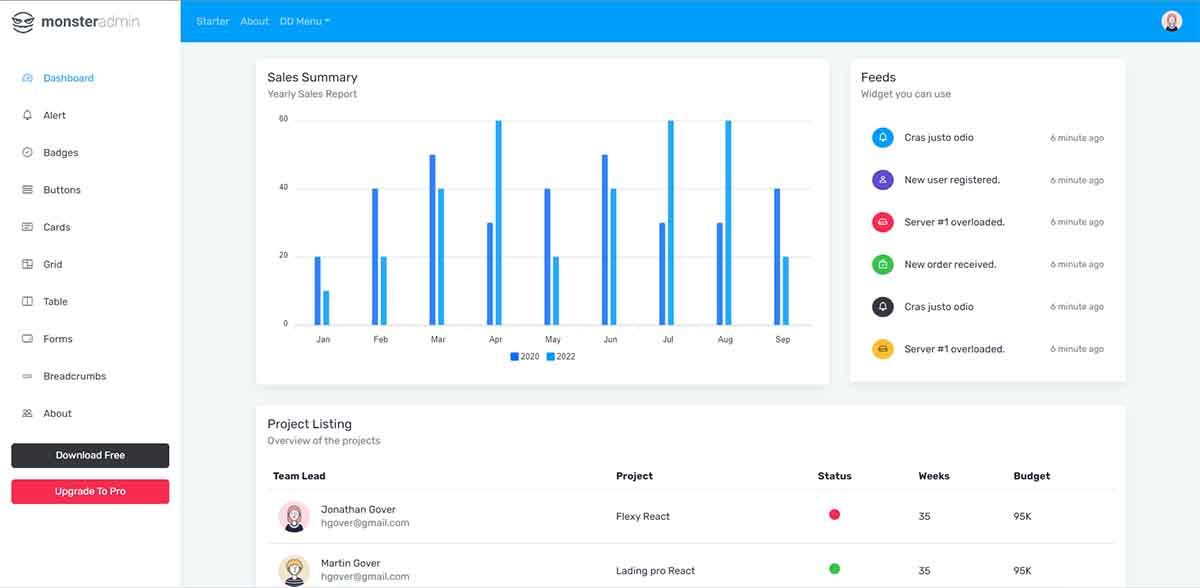The height and width of the screenshot is (588, 1200).
Task: Click the Grid layout icon
Action: 26,264
